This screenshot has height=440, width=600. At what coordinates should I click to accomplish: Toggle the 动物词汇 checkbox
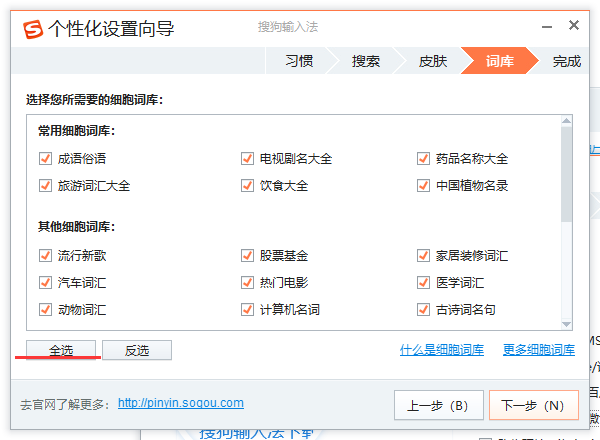pos(45,309)
